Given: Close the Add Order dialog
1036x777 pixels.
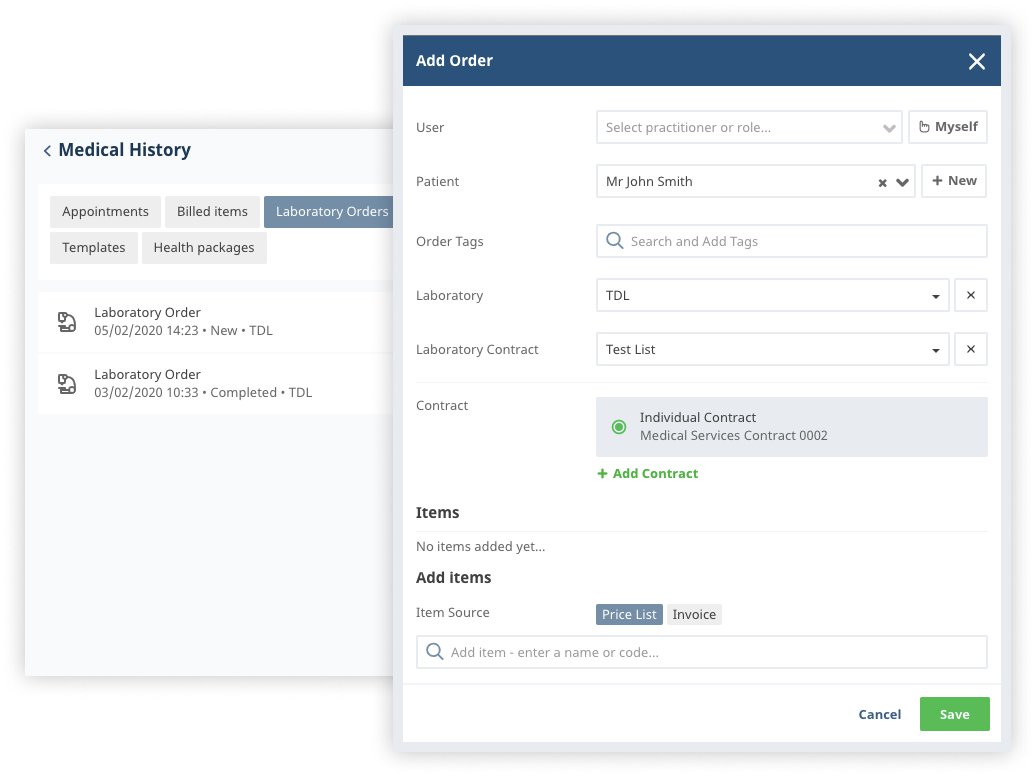Looking at the screenshot, I should coord(976,62).
